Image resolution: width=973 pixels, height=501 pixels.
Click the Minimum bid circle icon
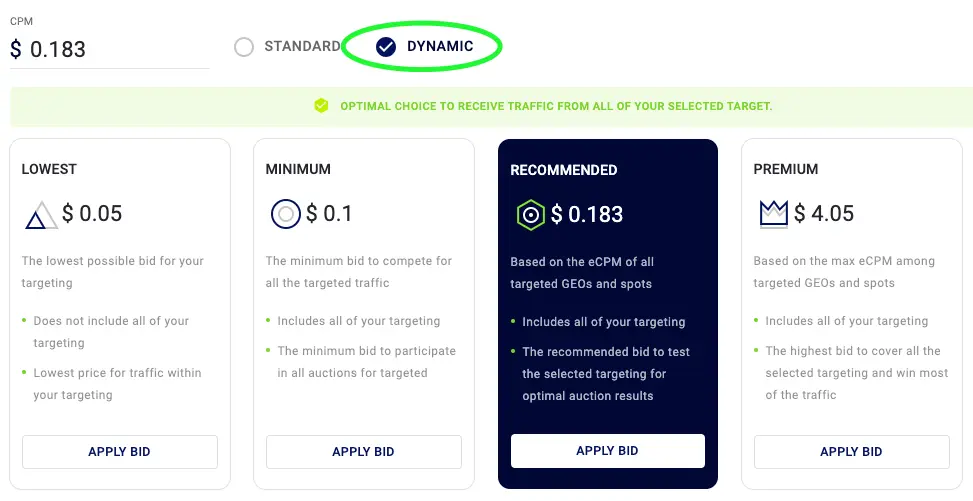tap(286, 214)
